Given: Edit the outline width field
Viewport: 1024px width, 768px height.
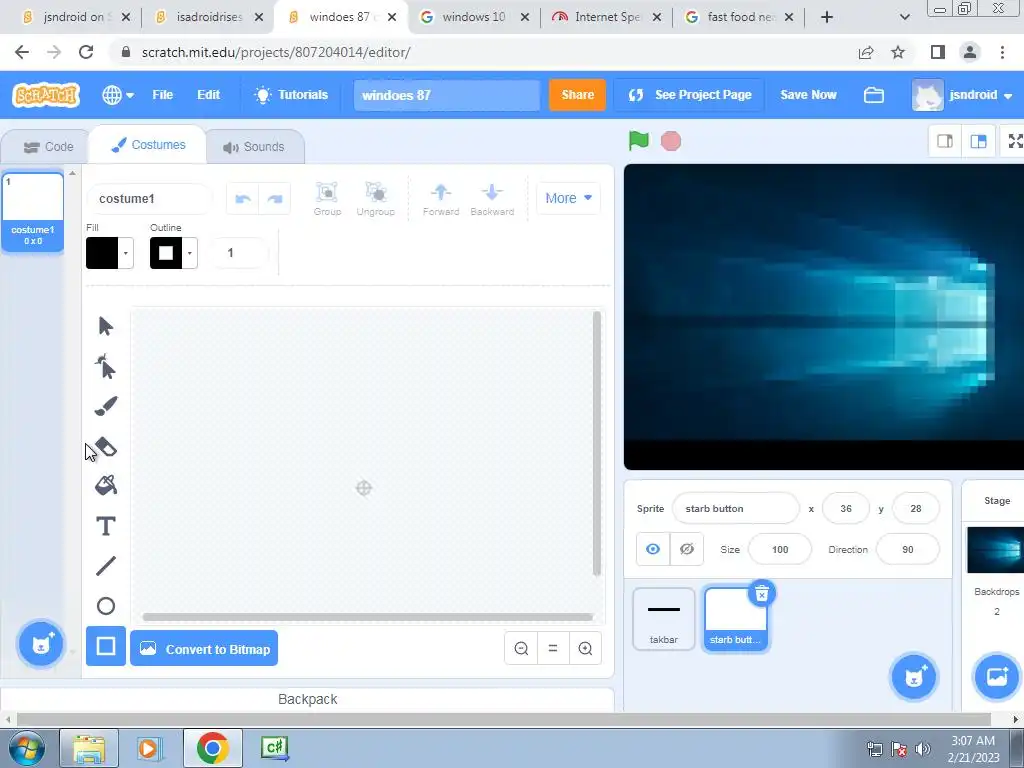Looking at the screenshot, I should coord(239,253).
